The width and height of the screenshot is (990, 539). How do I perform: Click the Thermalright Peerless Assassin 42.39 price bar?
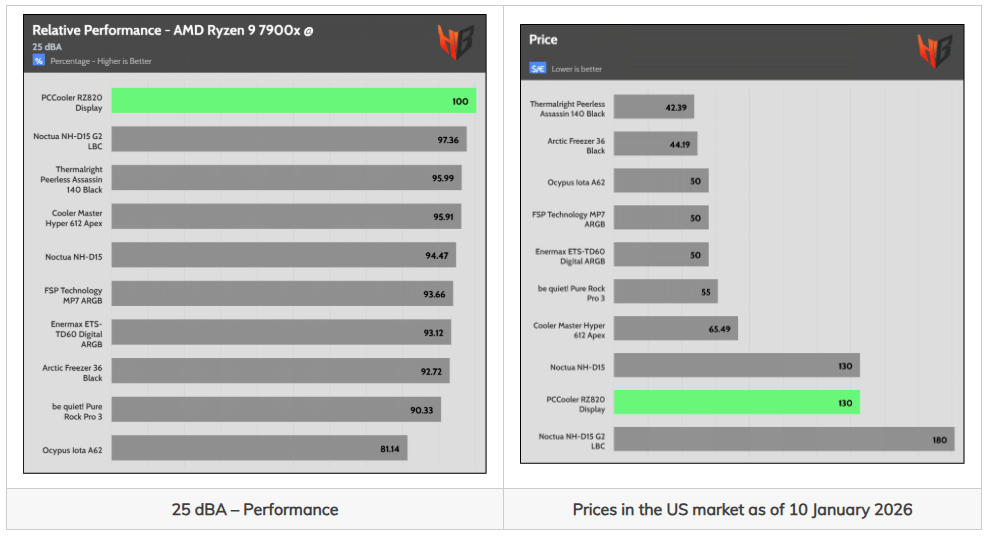click(x=654, y=107)
